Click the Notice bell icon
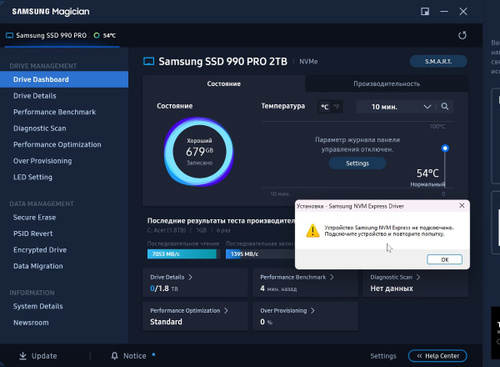Screen dimensions: 500x367 click(114, 356)
